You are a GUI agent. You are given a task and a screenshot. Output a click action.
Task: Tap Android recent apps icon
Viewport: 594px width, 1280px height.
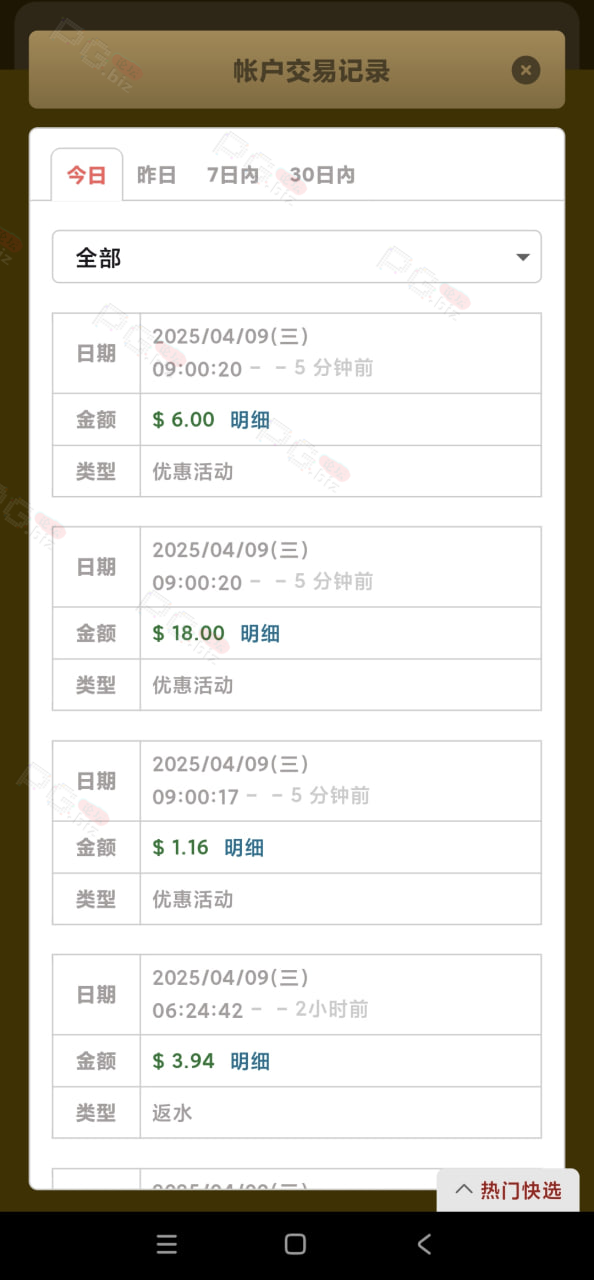click(167, 1244)
